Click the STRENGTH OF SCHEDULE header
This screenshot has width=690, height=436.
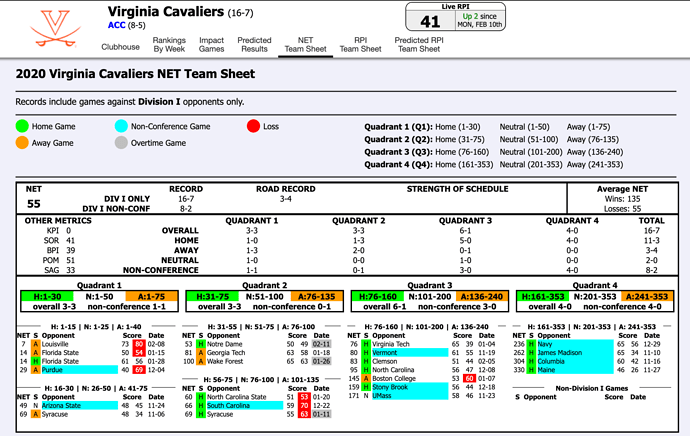point(458,189)
